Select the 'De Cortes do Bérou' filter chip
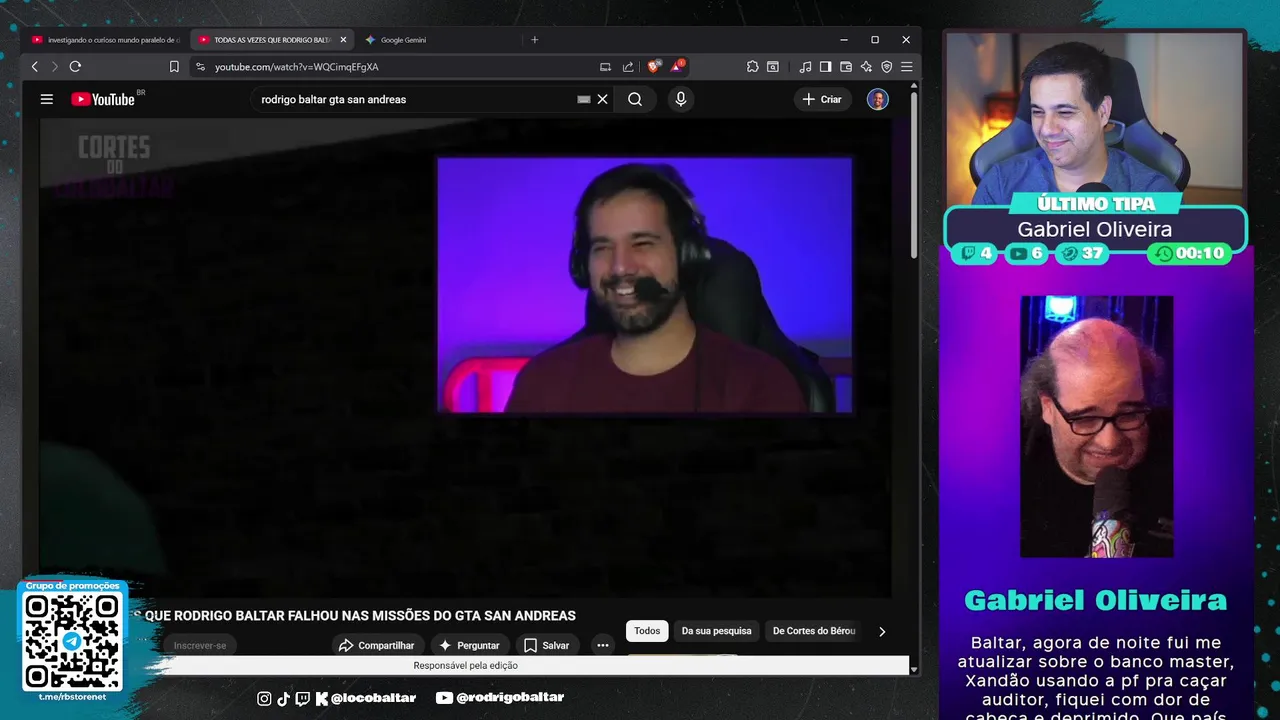Image resolution: width=1280 pixels, height=720 pixels. (814, 631)
